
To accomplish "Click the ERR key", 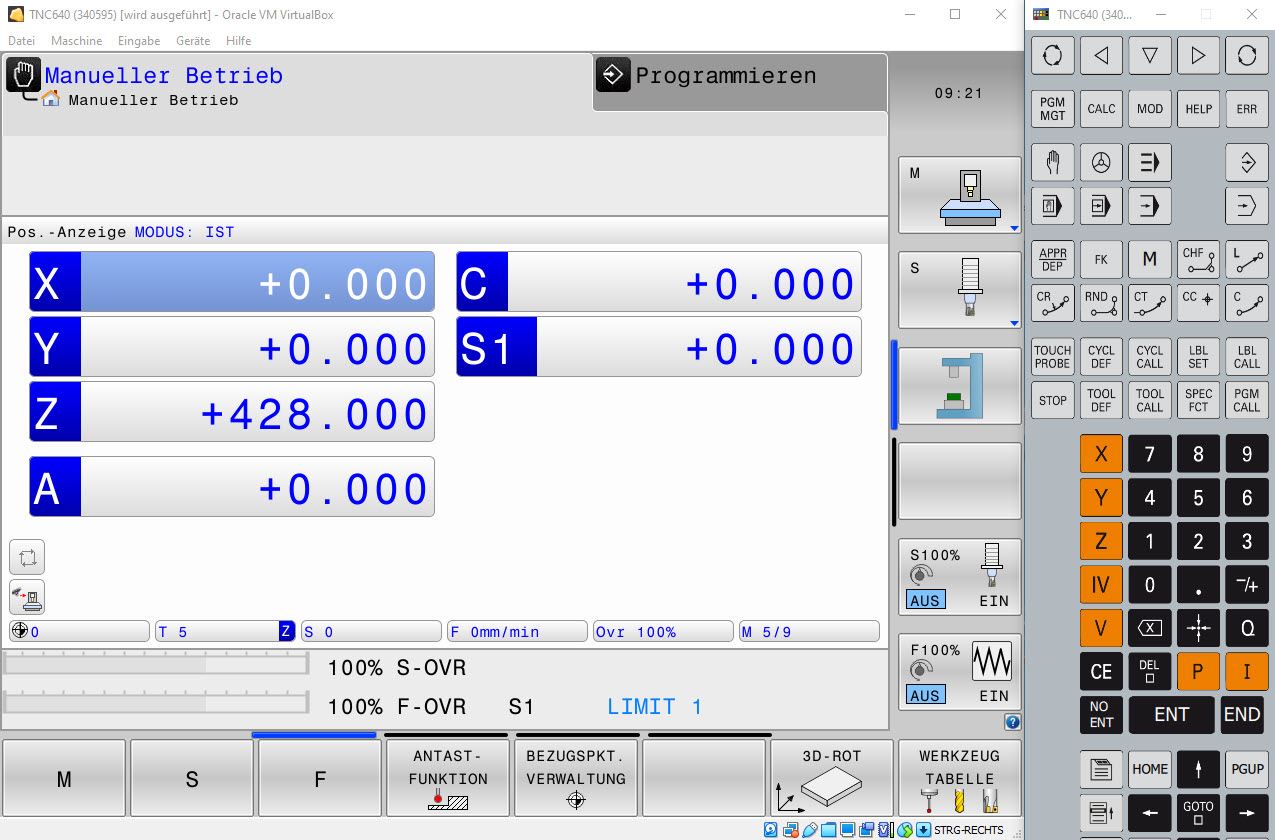I will 1247,109.
